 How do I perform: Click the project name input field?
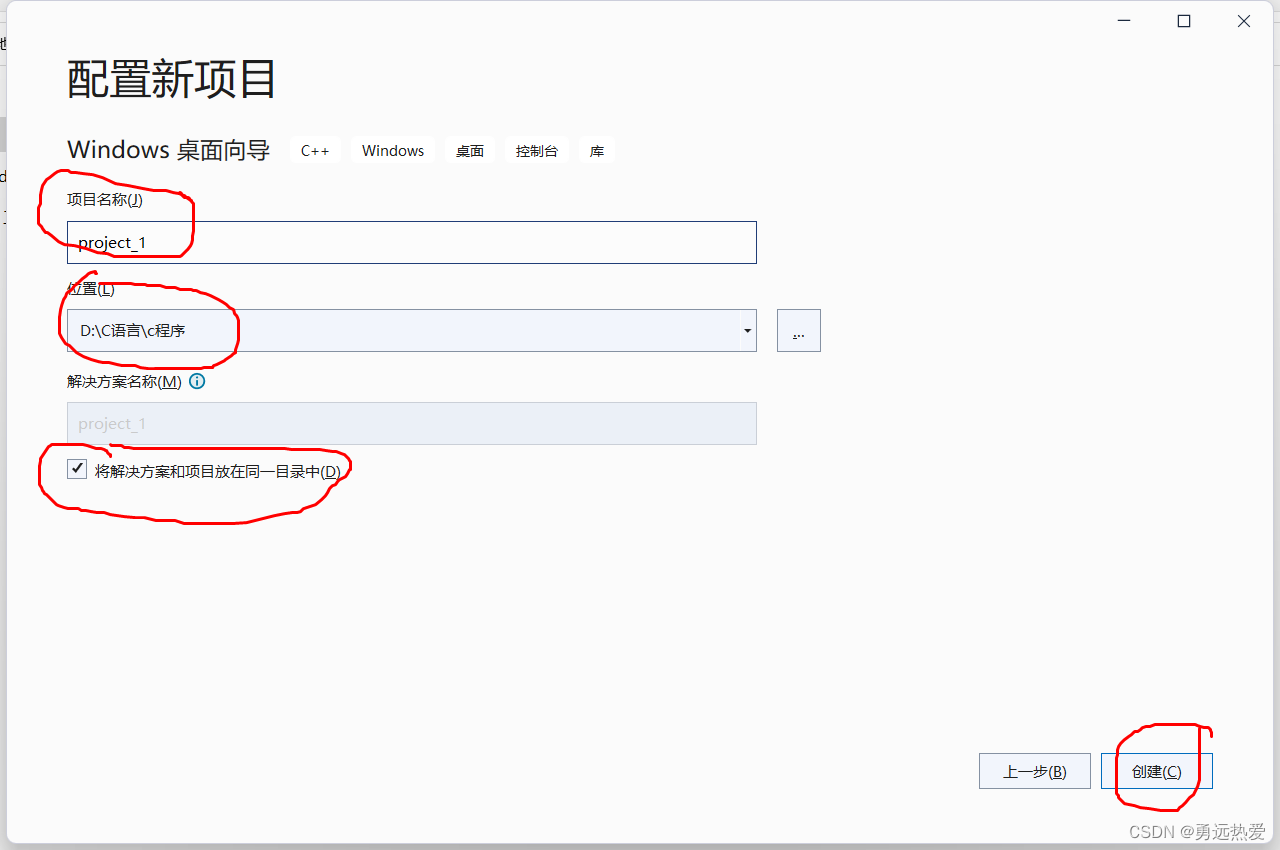(411, 243)
